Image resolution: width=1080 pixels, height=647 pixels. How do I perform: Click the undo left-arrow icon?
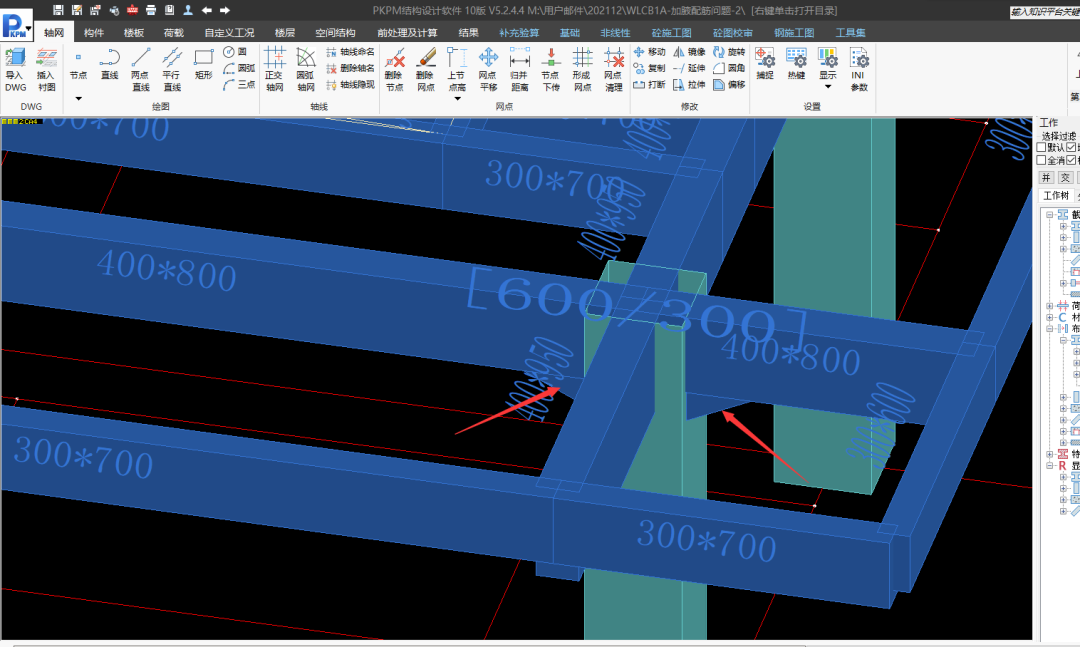pos(207,10)
